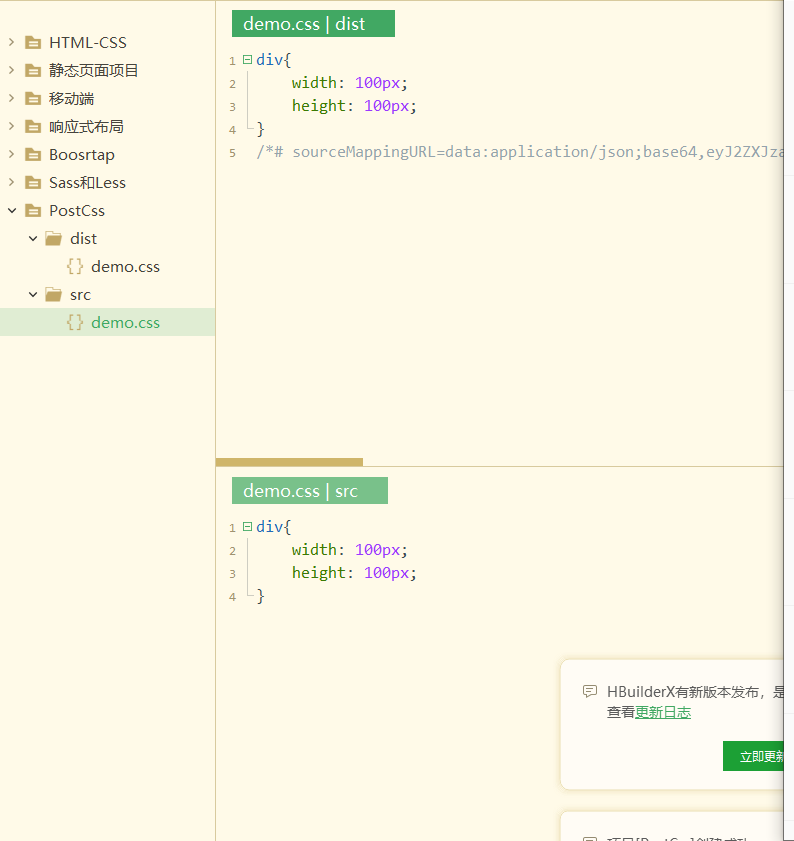Click the HTML-CSS project folder icon
The image size is (794, 841).
point(33,42)
